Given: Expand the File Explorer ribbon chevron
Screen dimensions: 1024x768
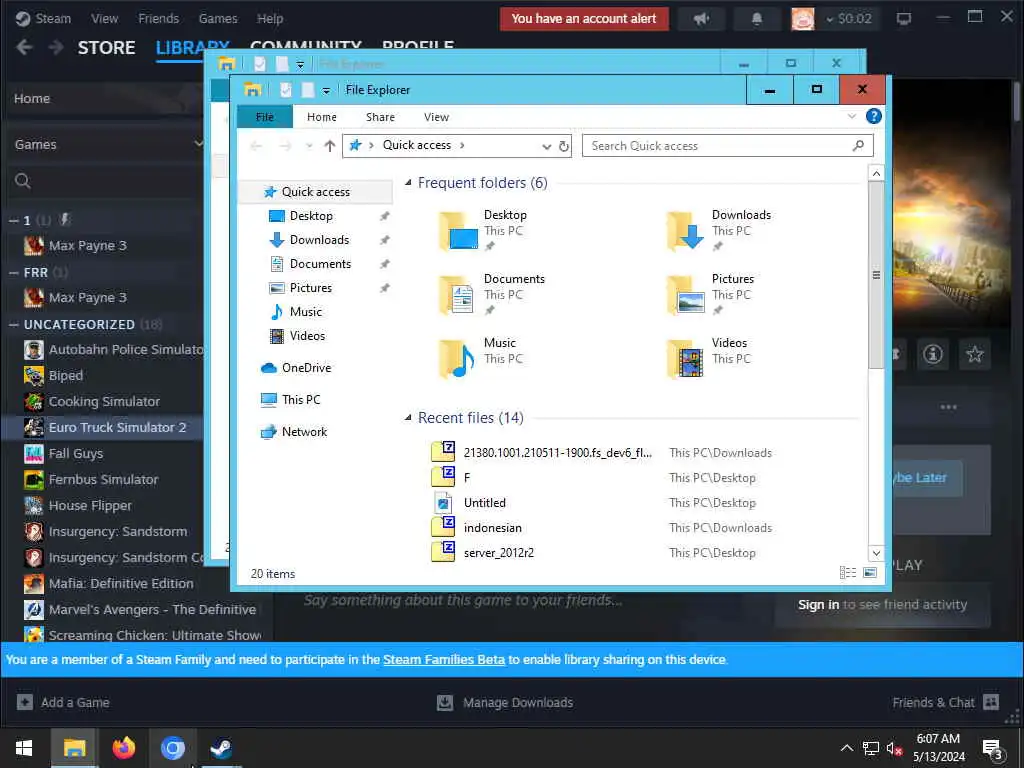Looking at the screenshot, I should (852, 116).
